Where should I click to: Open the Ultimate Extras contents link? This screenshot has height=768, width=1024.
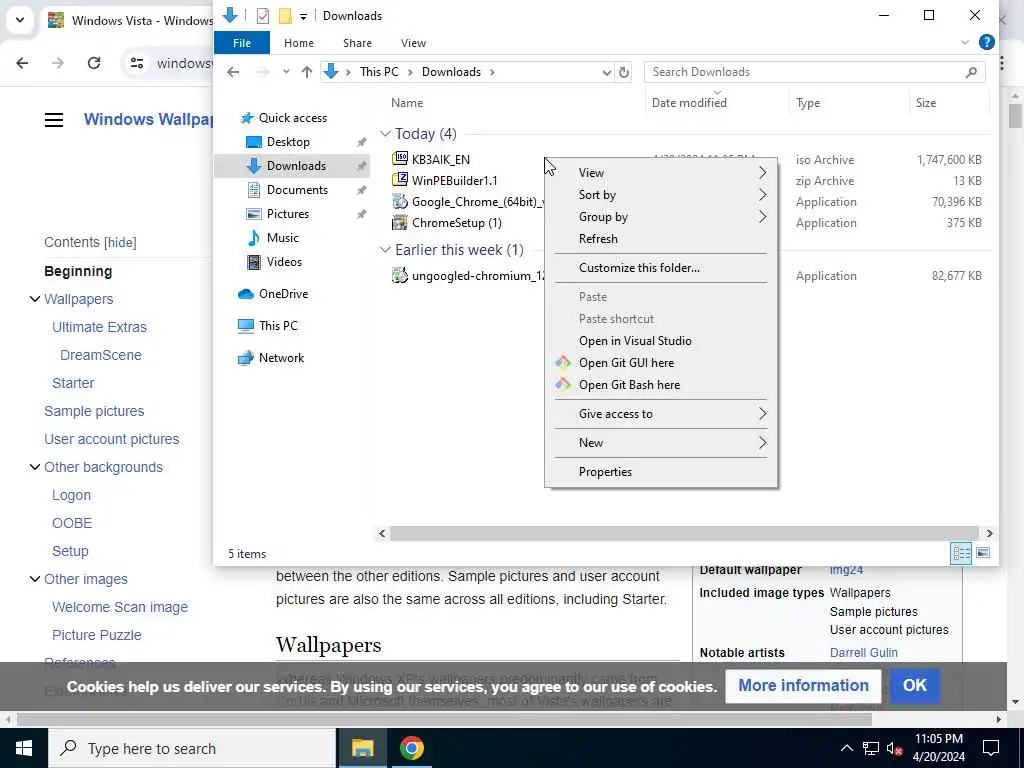[99, 327]
